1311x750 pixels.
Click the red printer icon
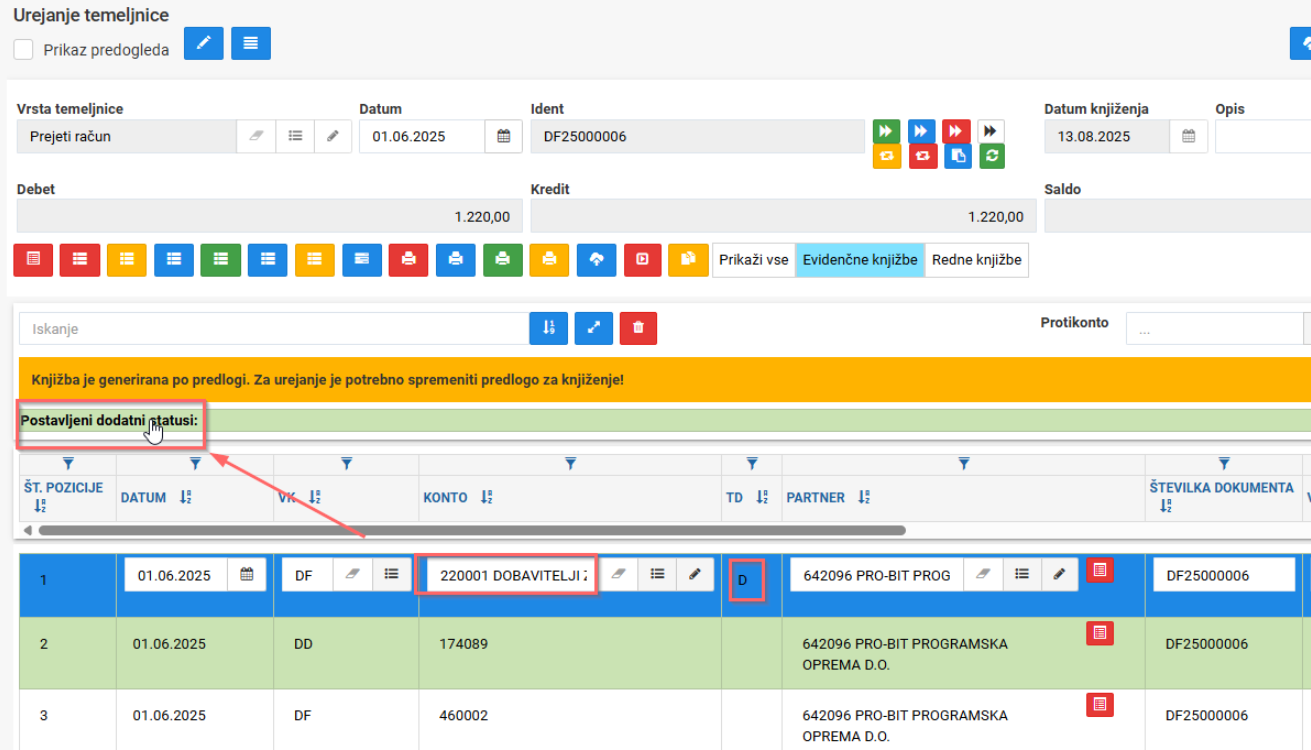coord(408,260)
